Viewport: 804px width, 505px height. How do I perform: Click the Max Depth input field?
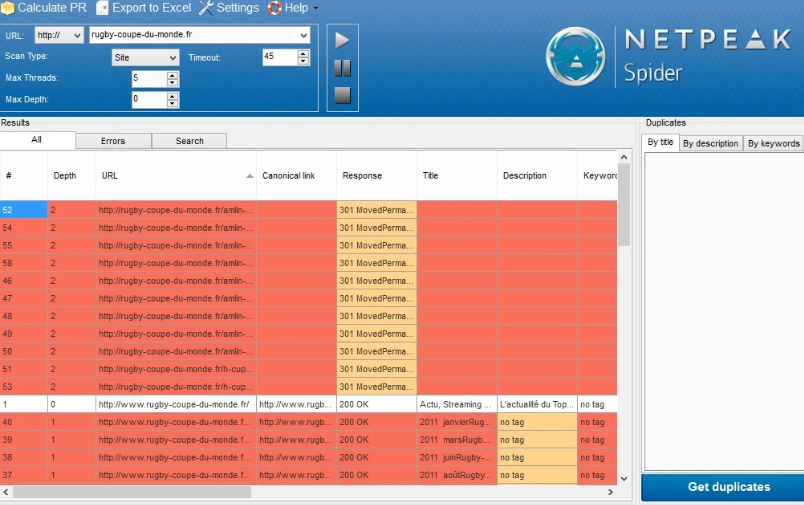pos(149,99)
